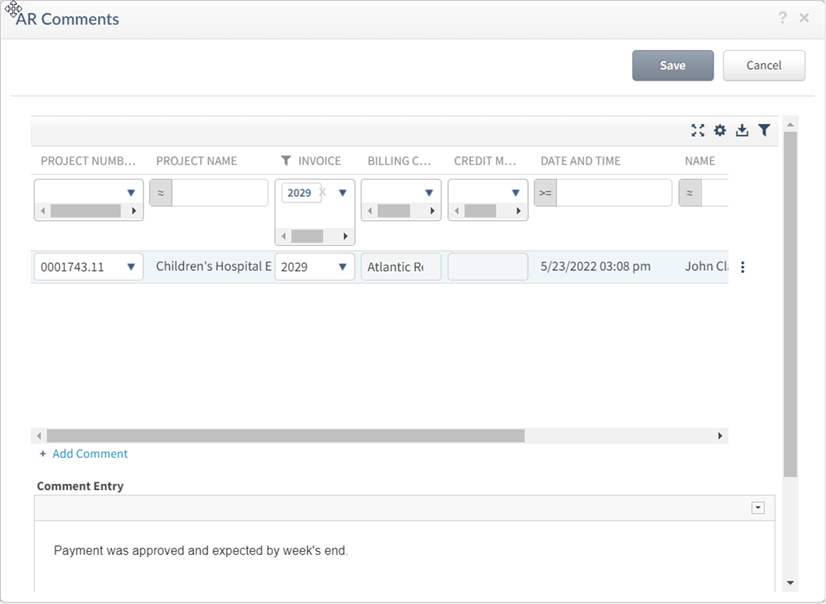
Task: Sort by Project Name column header
Action: click(x=196, y=161)
